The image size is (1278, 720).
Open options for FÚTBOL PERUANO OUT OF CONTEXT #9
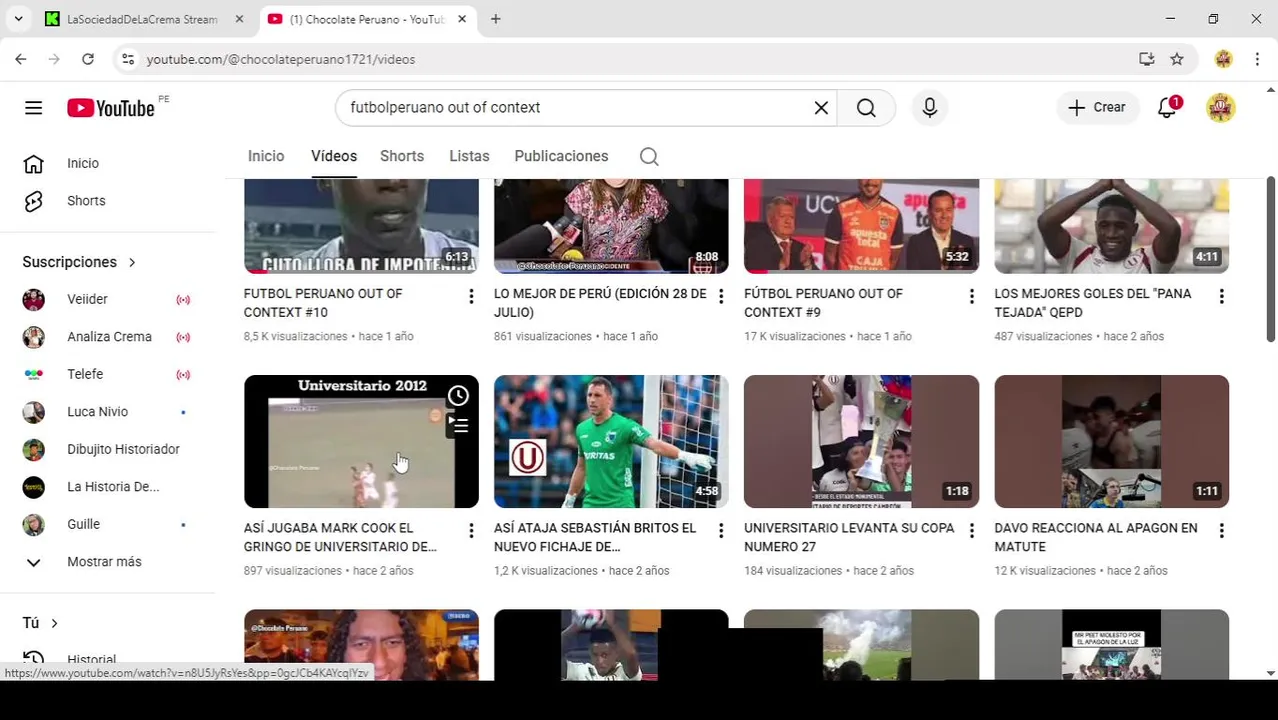click(x=971, y=296)
